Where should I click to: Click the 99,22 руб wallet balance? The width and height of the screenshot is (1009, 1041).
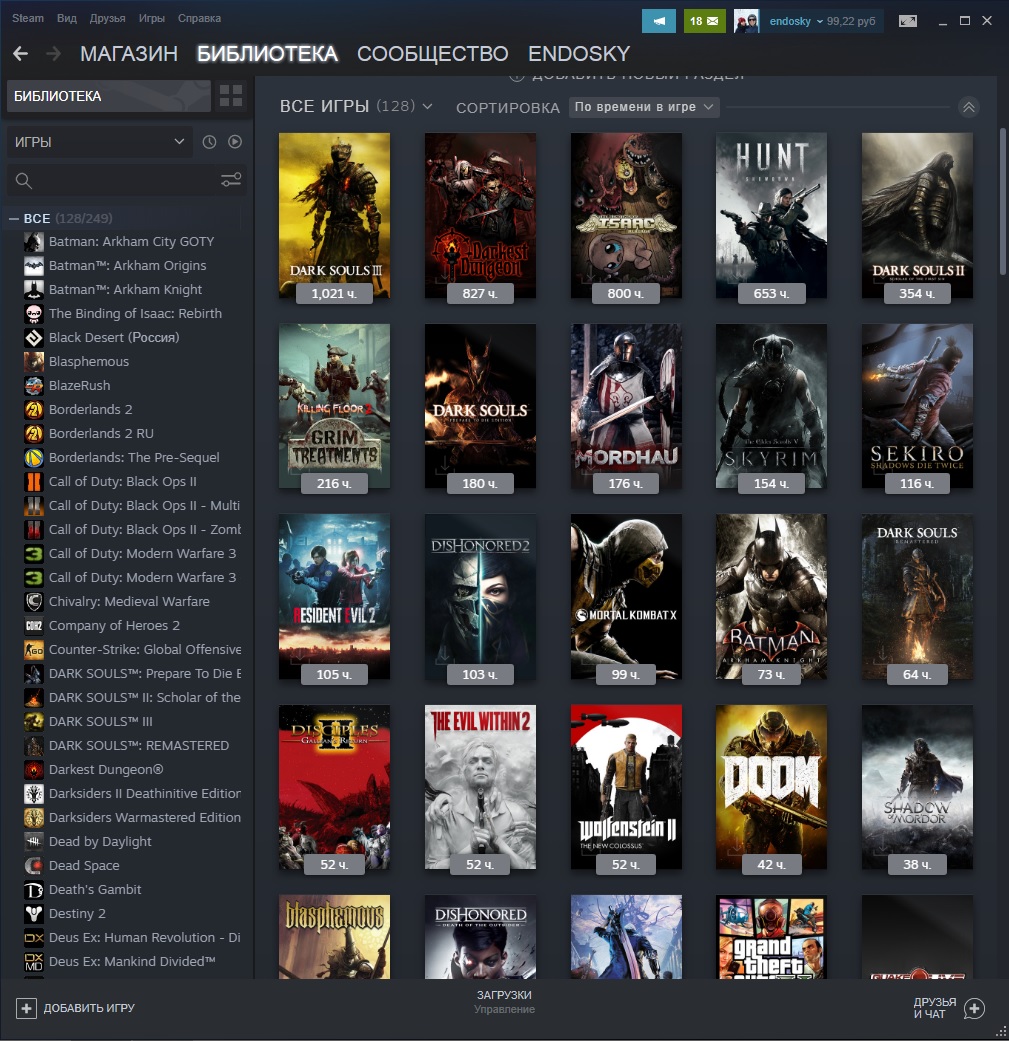851,21
